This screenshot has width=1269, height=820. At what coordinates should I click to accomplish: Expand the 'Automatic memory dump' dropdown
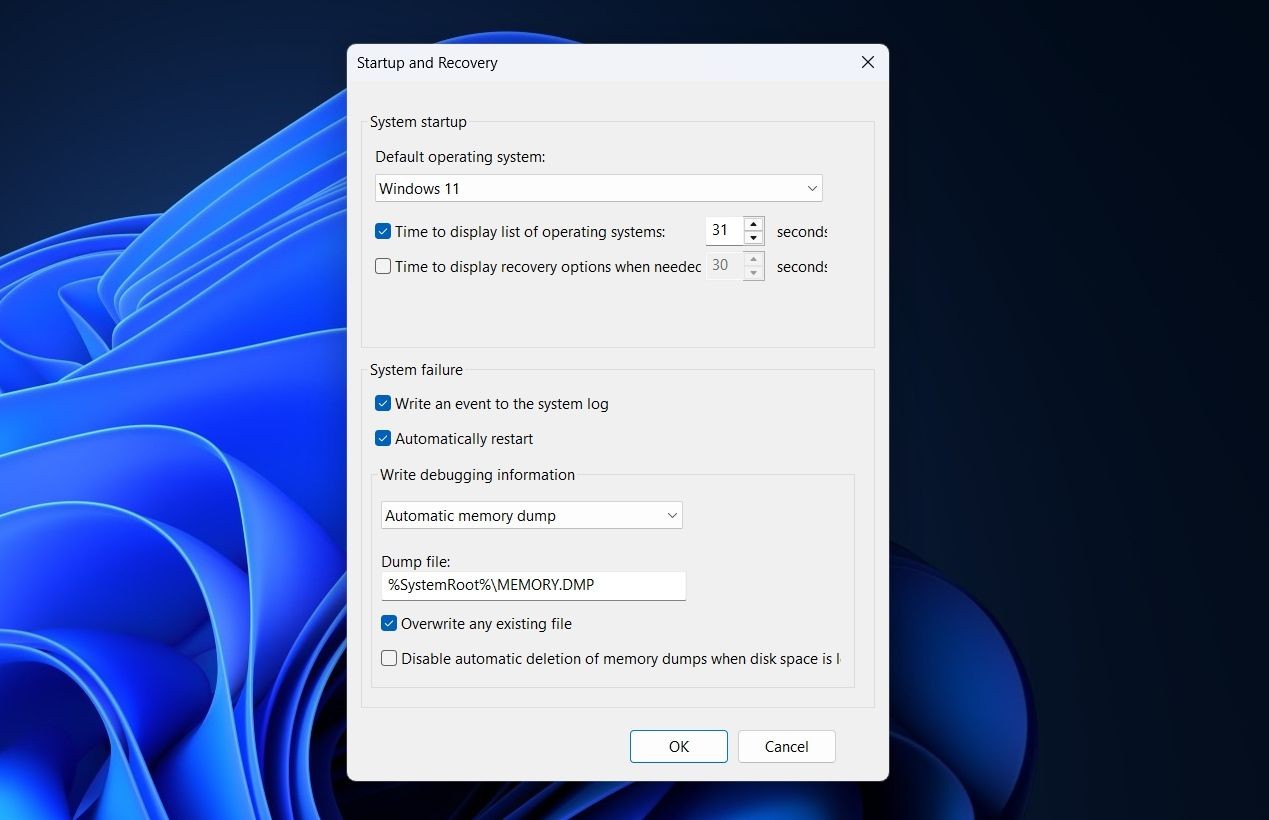(532, 515)
